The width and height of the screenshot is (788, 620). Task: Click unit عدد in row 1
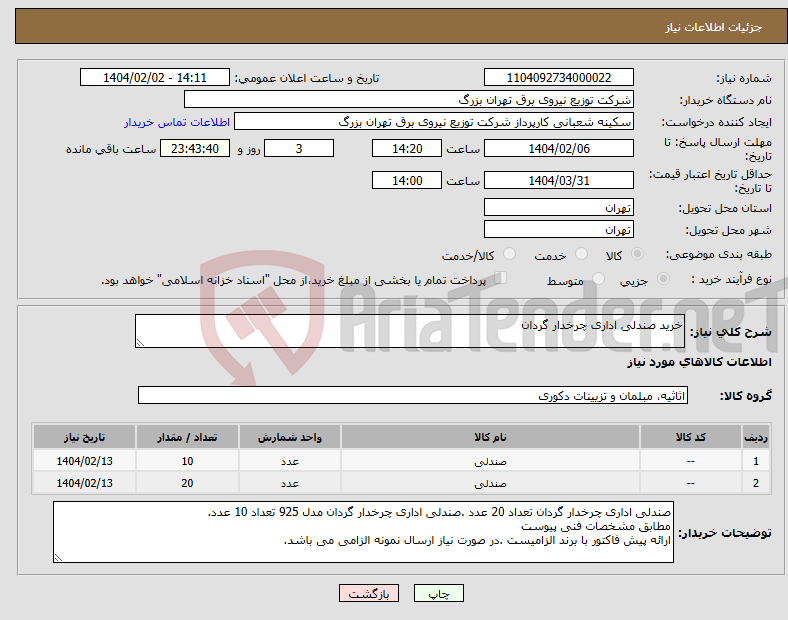click(x=289, y=461)
